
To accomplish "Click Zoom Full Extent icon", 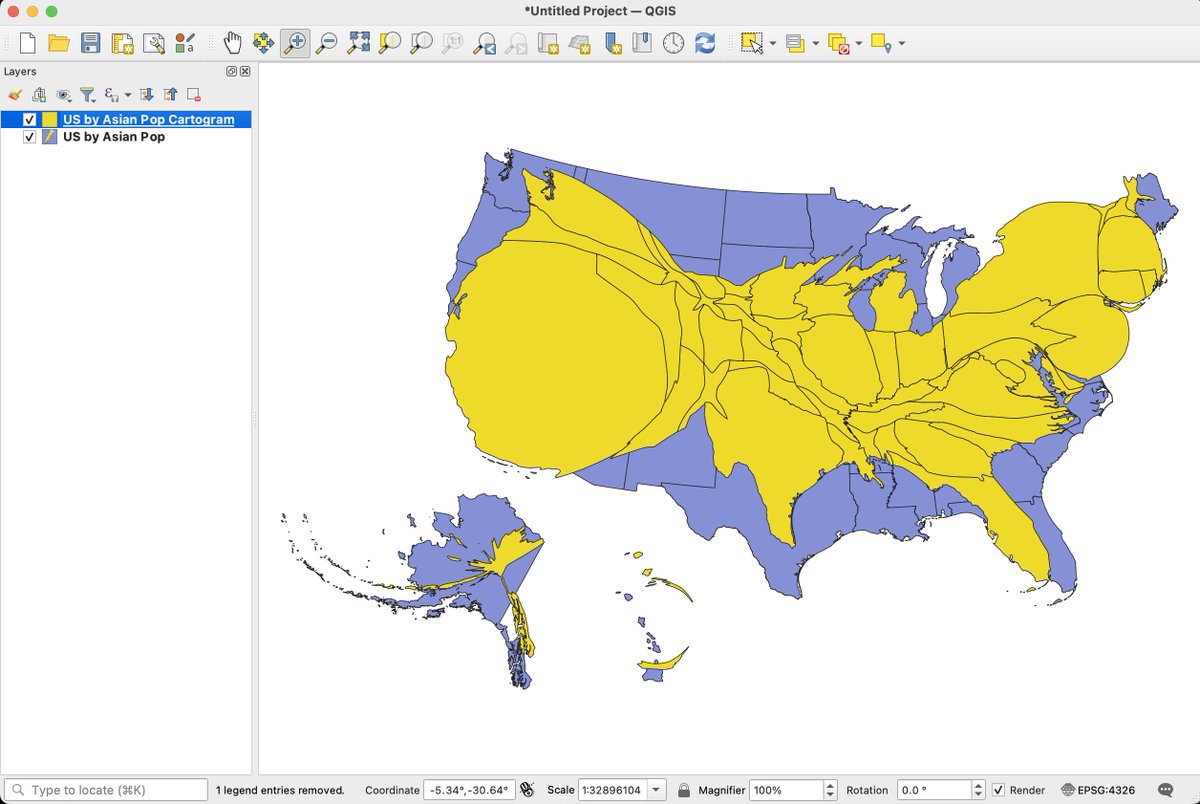I will (x=357, y=43).
